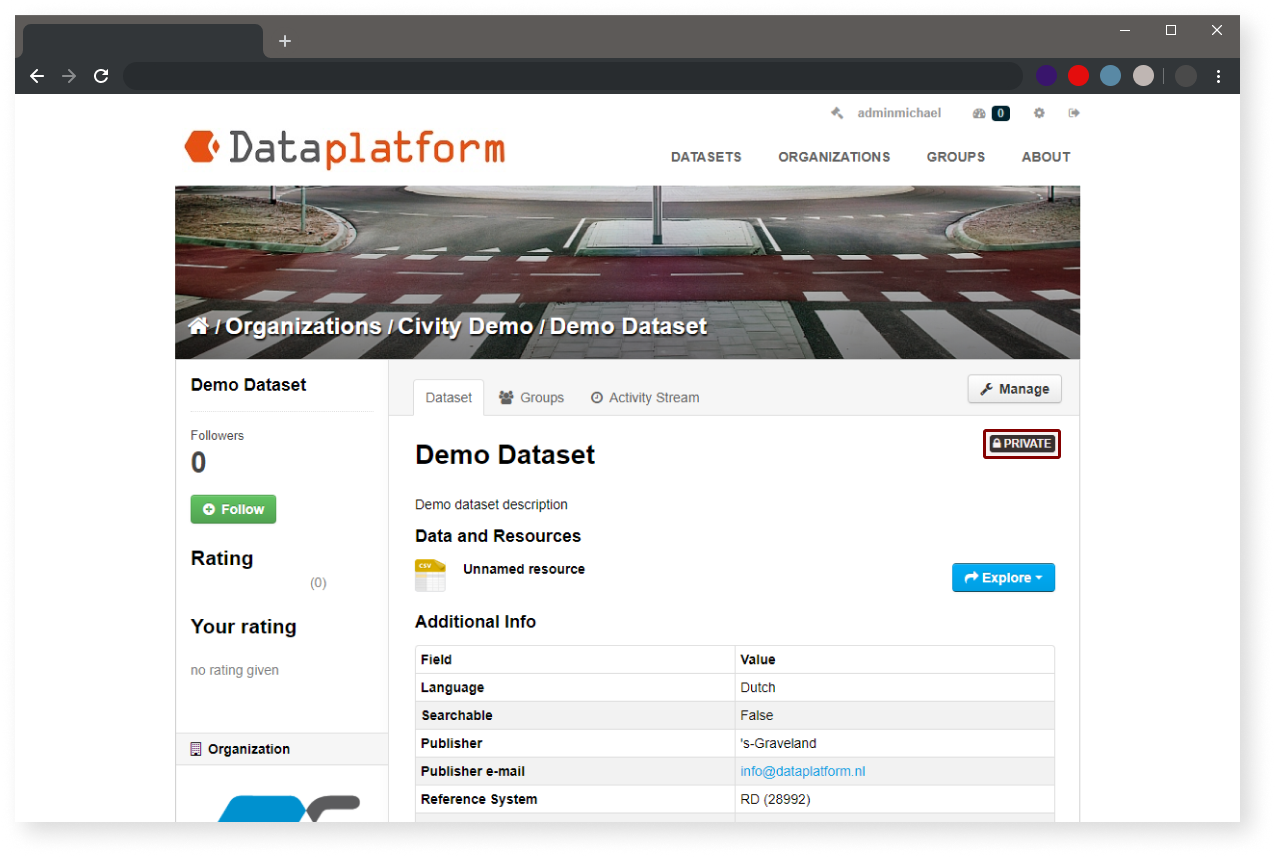Screen dimensions: 1275x857
Task: Click the 'Data and Resources' heading
Action: [498, 536]
